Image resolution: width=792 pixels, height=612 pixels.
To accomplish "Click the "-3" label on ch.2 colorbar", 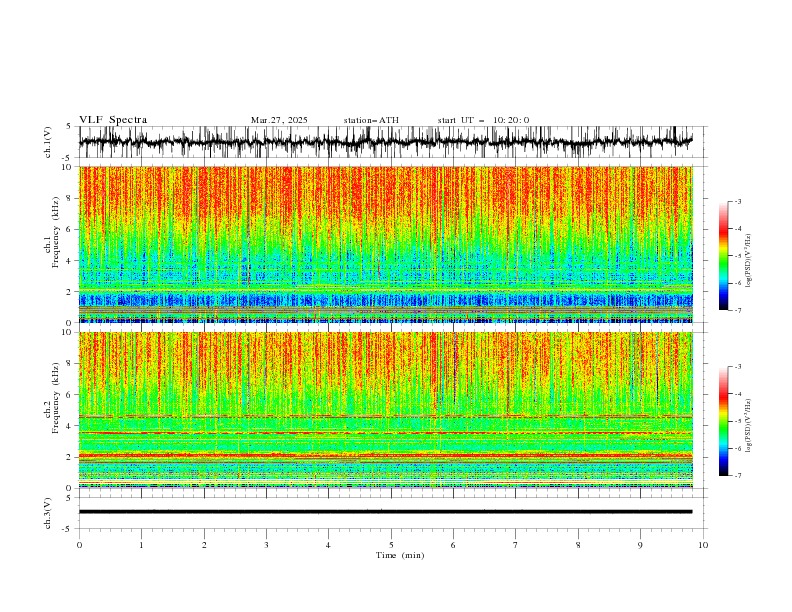I will [738, 367].
